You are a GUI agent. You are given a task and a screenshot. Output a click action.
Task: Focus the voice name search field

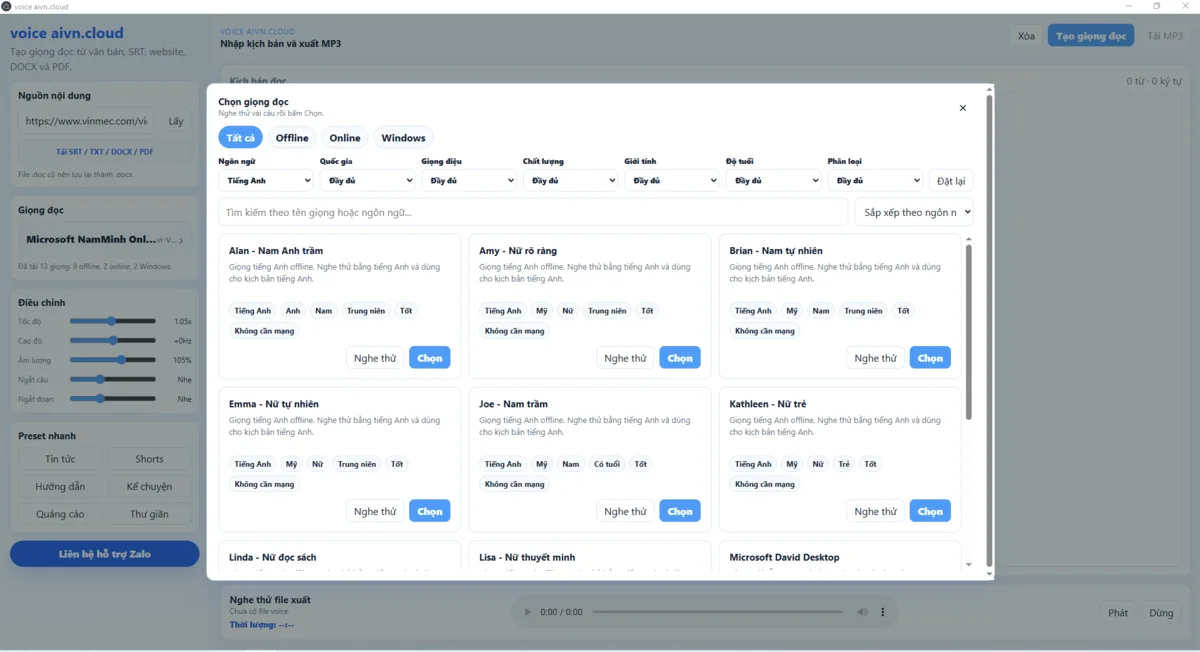pyautogui.click(x=533, y=212)
